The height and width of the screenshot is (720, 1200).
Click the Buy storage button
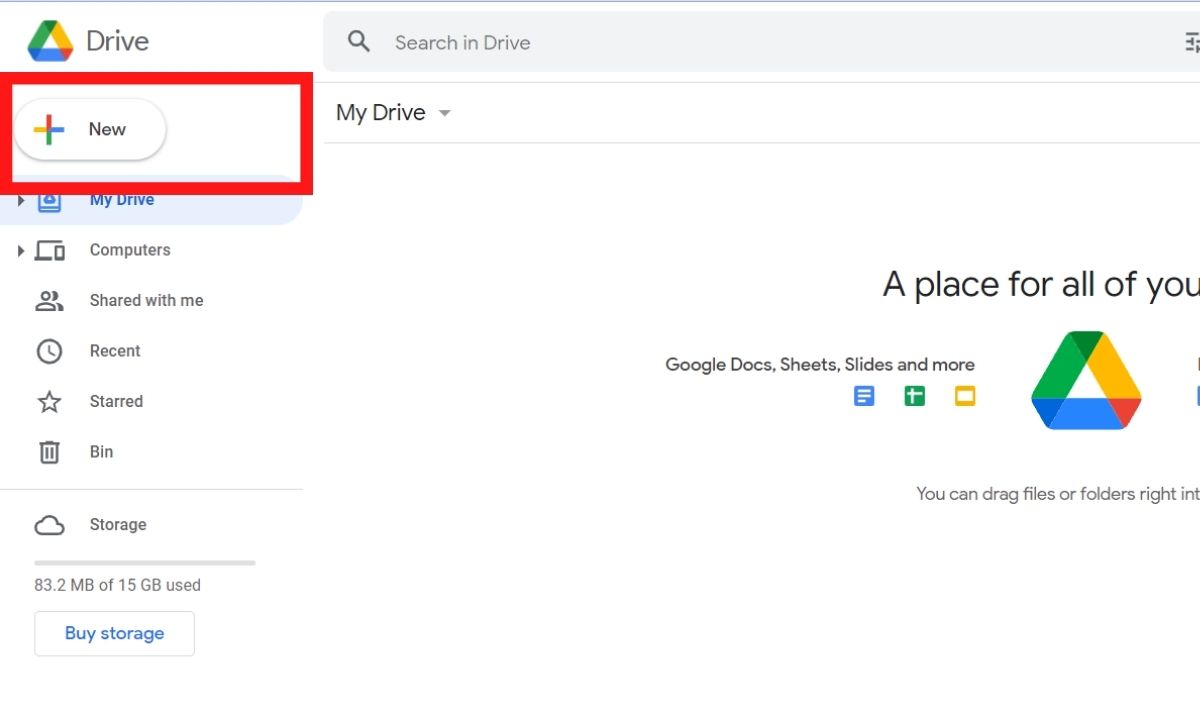[114, 633]
